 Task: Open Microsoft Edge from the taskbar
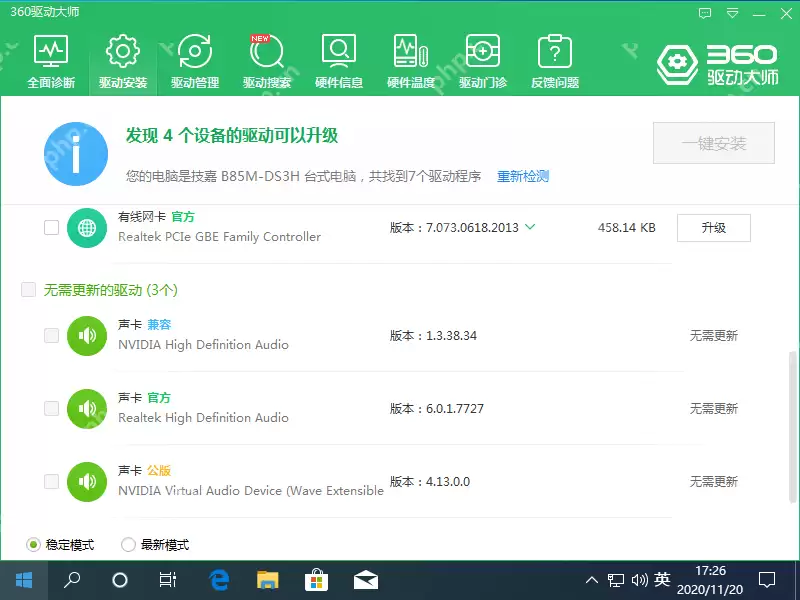[x=219, y=579]
